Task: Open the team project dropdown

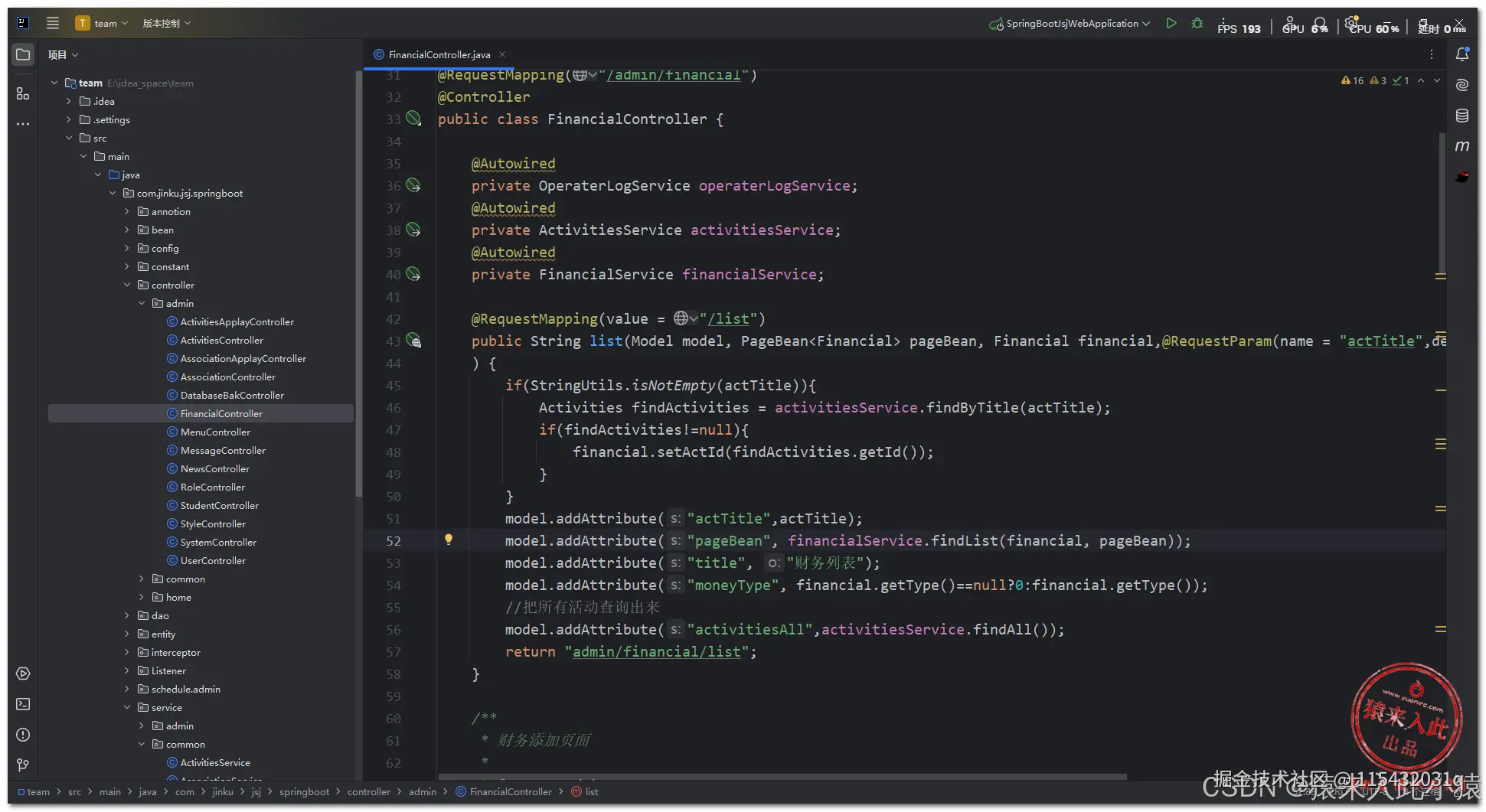Action: point(103,23)
